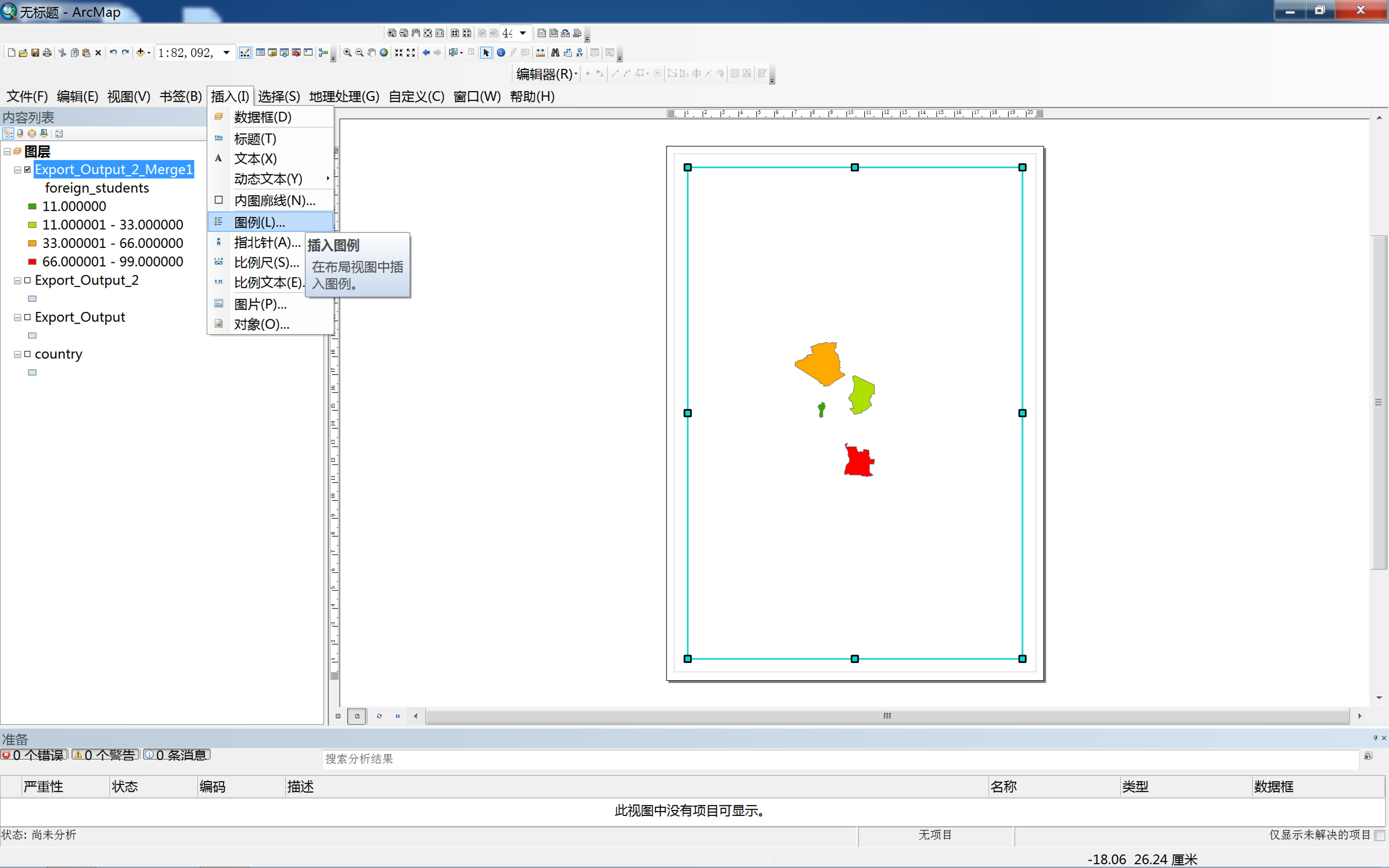Click the 搜索分析结果 search field

(838, 759)
